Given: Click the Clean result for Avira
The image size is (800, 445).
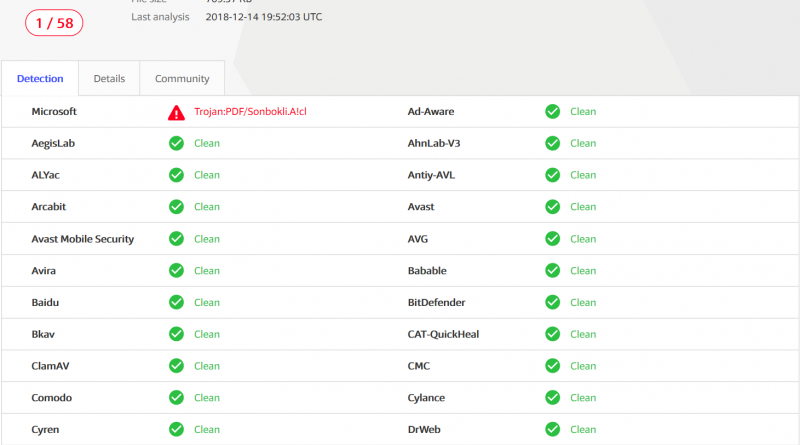Looking at the screenshot, I should click(x=207, y=270).
